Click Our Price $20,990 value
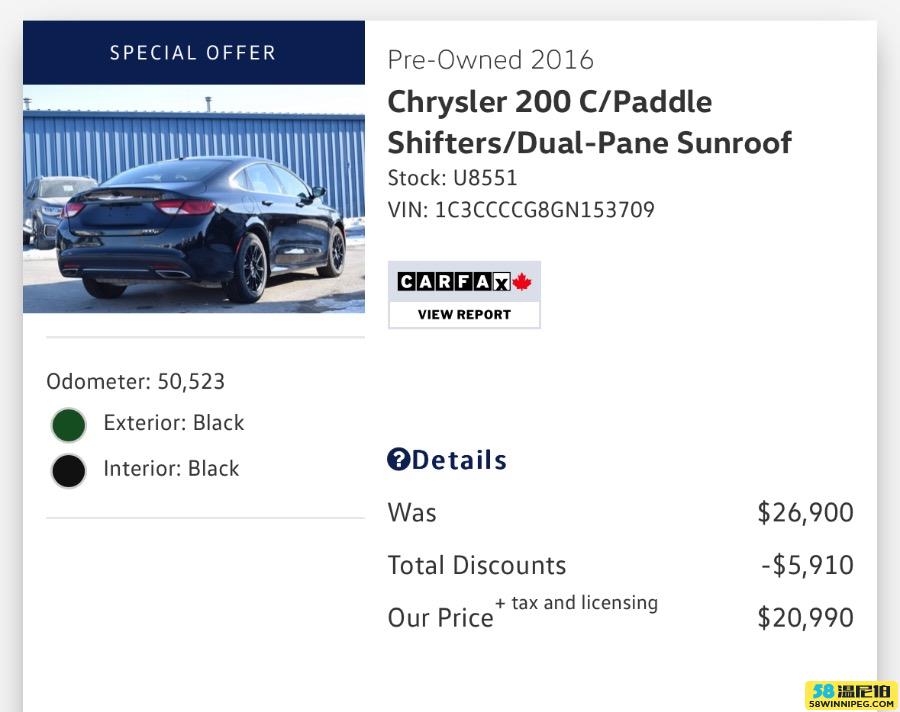The height and width of the screenshot is (712, 900). click(x=805, y=618)
